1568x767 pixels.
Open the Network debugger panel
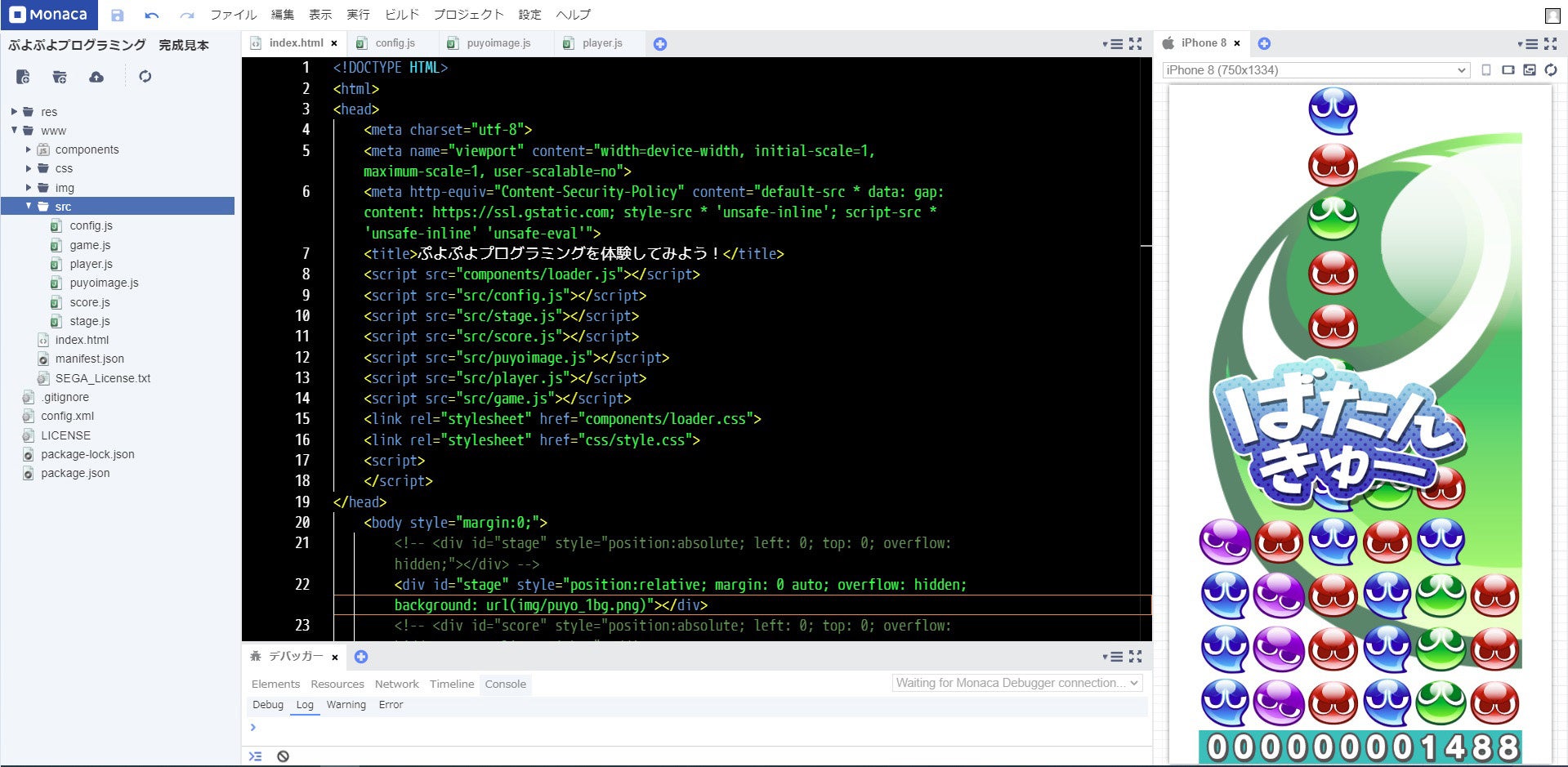click(396, 685)
